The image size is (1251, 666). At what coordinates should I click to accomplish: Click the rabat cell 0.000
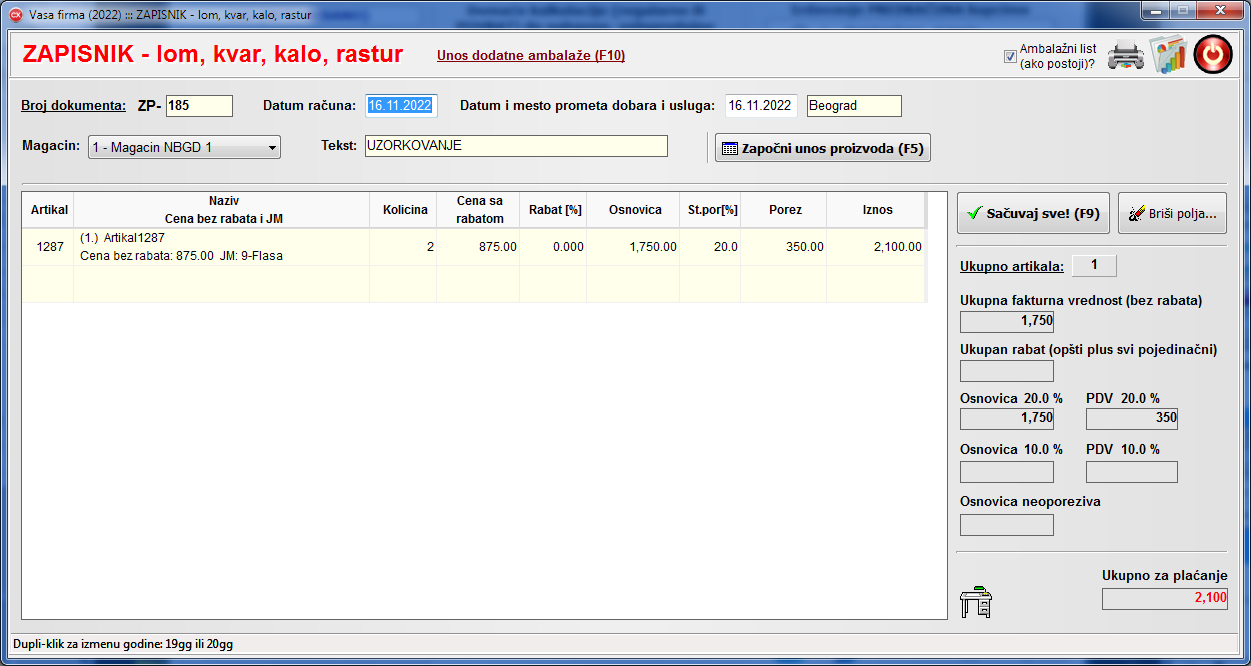click(x=554, y=247)
